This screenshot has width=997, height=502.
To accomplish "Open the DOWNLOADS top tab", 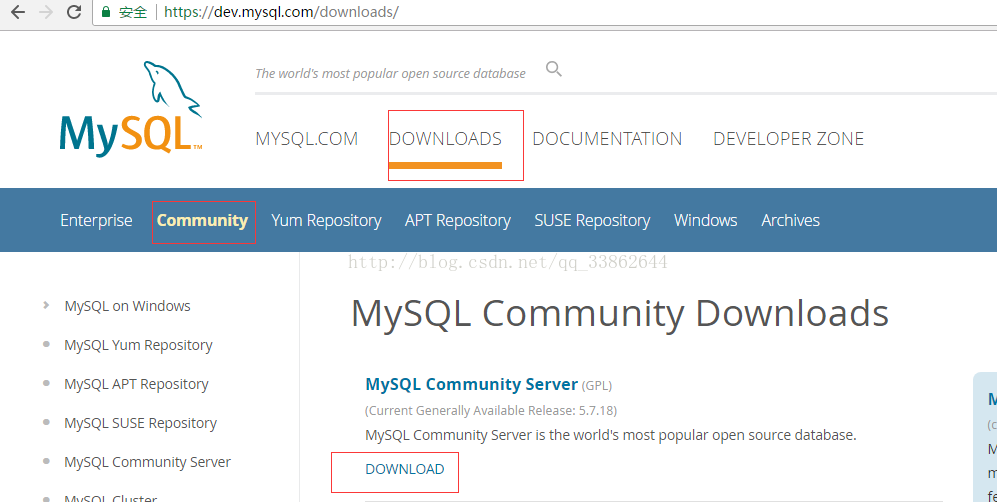I will point(445,139).
